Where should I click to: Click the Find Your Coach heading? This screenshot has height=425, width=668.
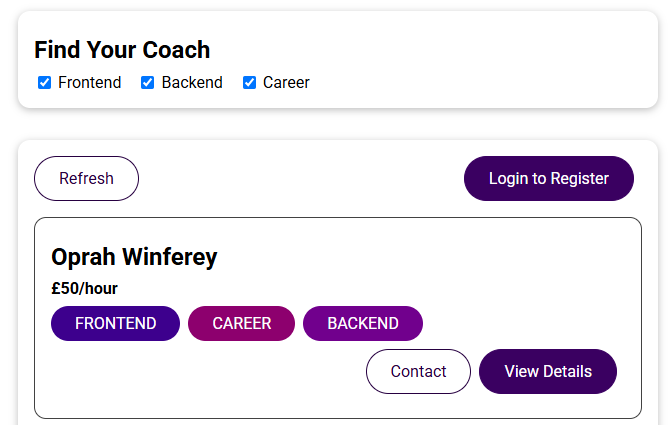(x=122, y=50)
